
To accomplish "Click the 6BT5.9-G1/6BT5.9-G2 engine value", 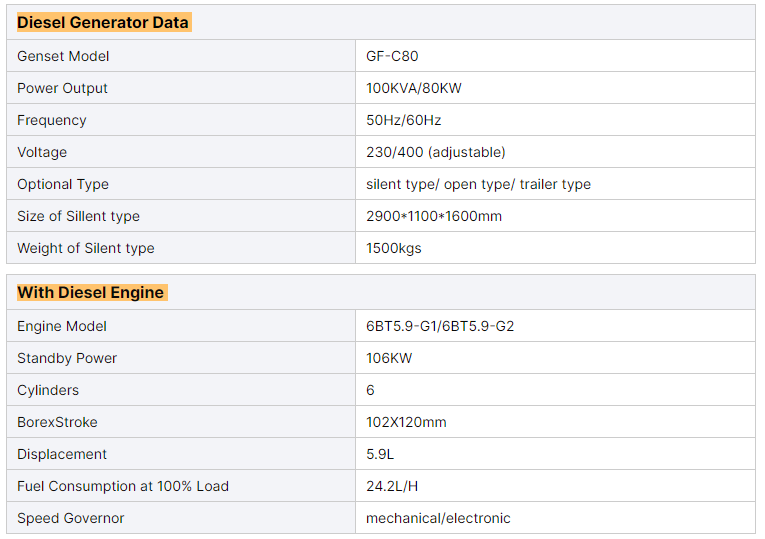I will [x=440, y=326].
